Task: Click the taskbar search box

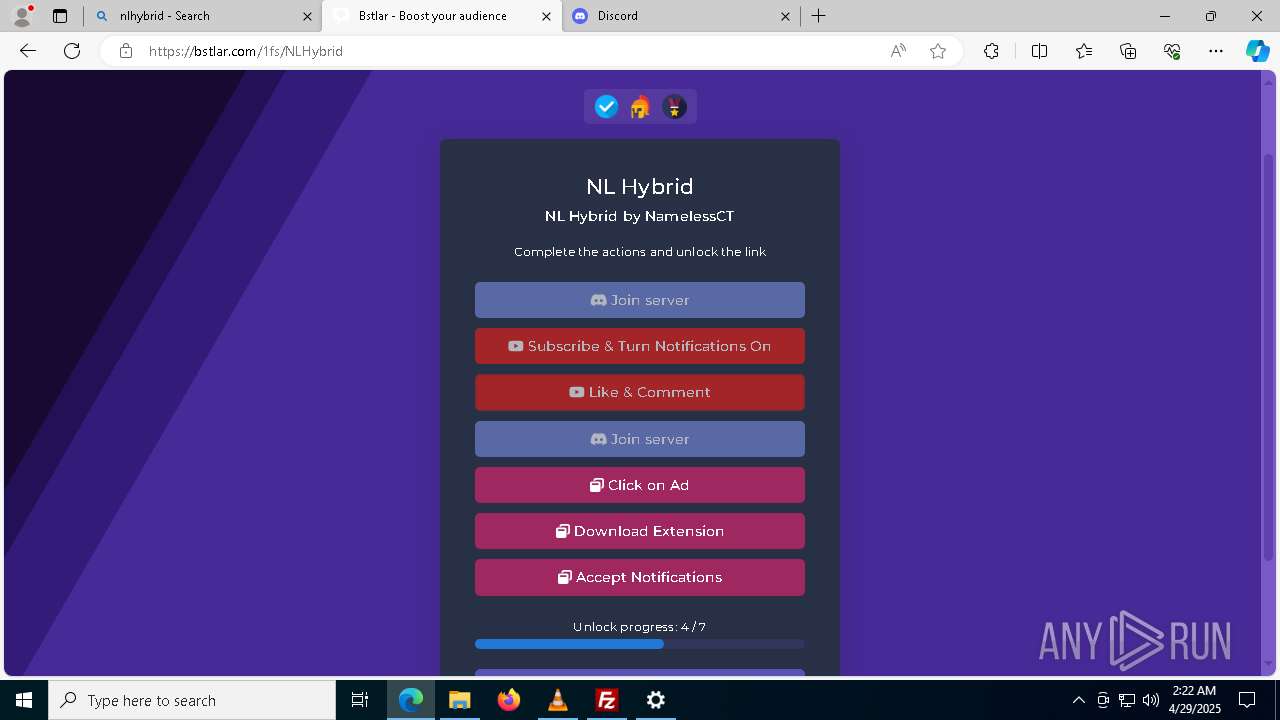Action: click(x=192, y=700)
